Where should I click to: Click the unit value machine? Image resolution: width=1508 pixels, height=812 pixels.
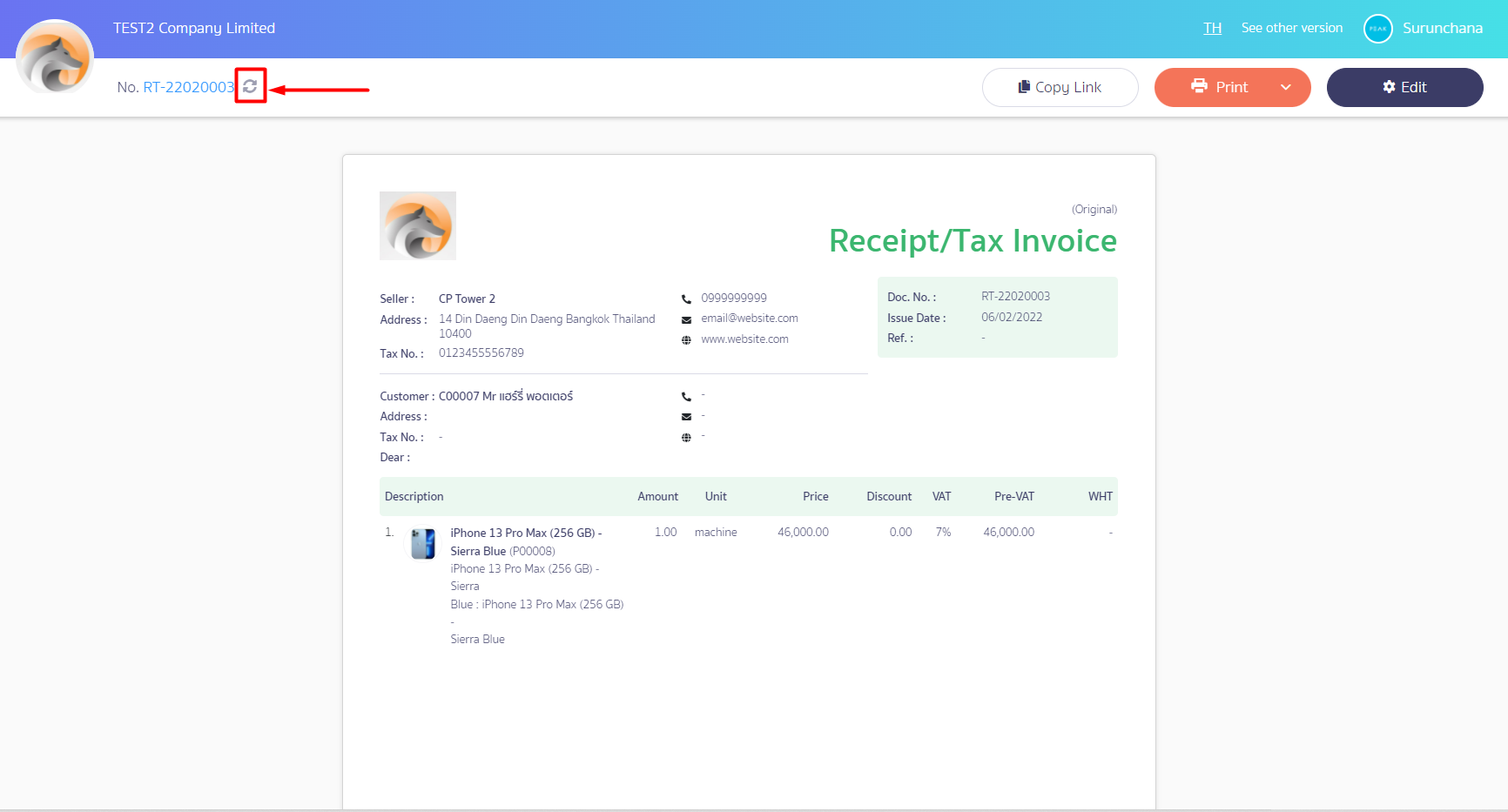[716, 532]
